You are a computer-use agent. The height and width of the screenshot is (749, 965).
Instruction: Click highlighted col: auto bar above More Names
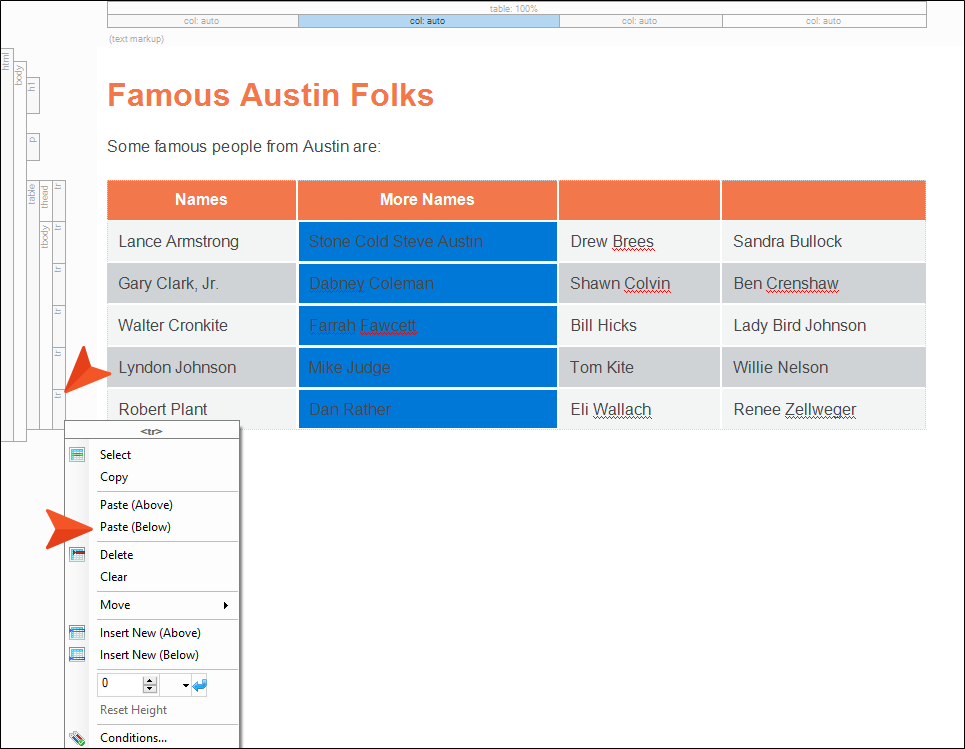(428, 21)
